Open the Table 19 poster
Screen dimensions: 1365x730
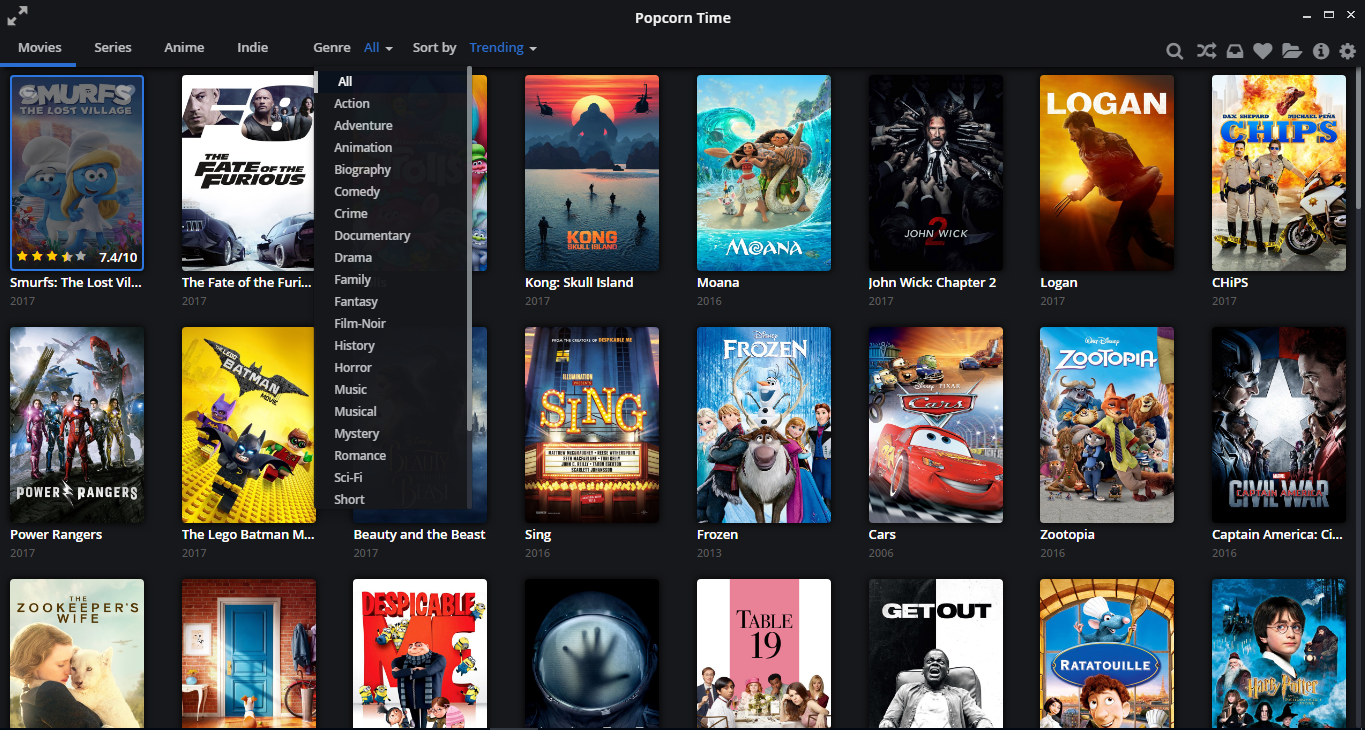point(764,654)
